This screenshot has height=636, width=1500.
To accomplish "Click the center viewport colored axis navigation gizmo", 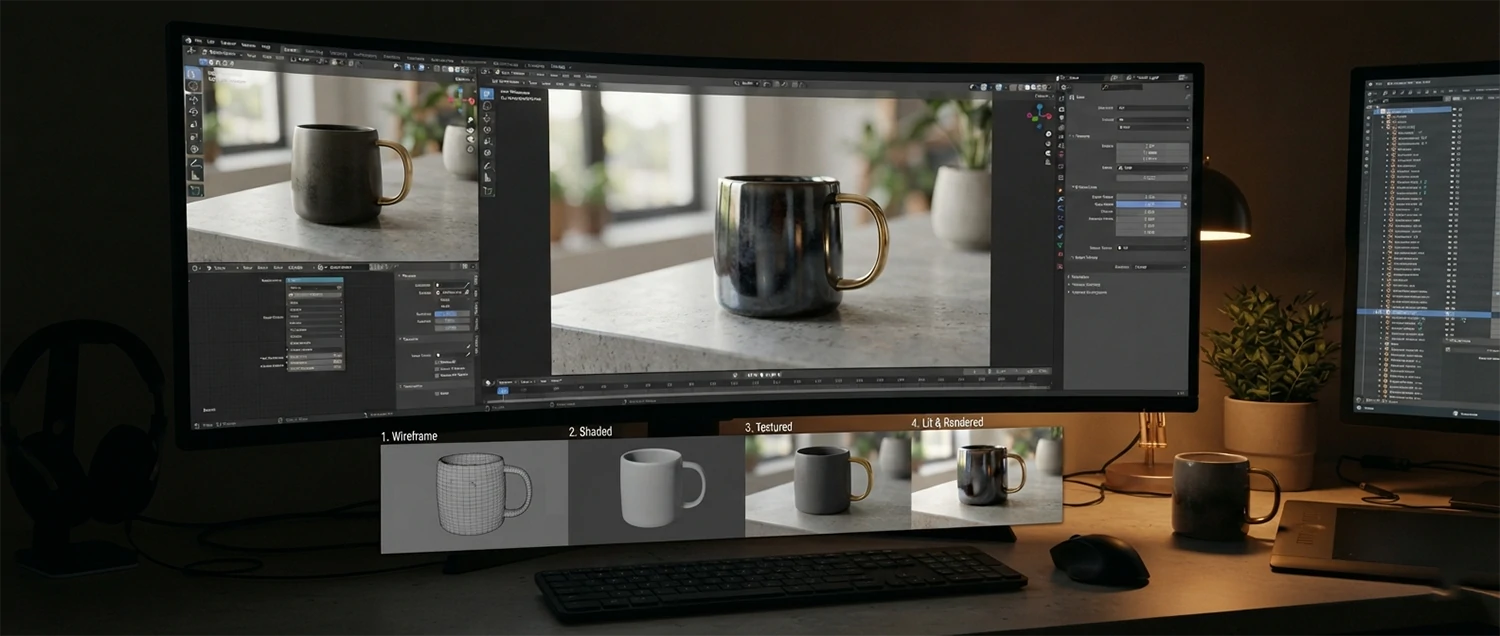I will (1039, 116).
